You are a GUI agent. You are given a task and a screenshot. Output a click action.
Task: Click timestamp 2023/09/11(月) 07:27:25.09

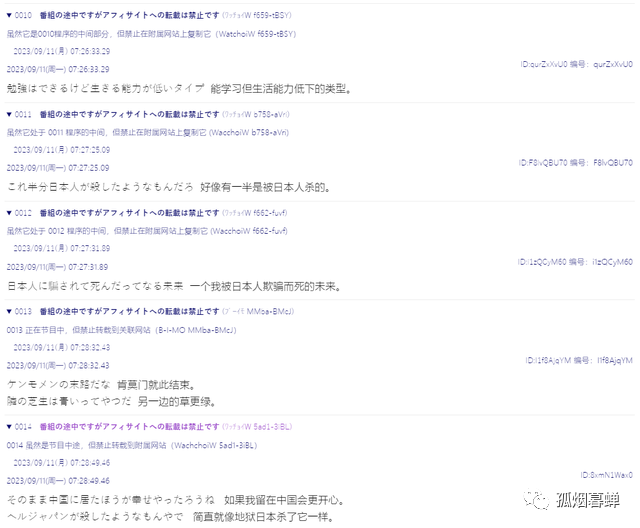click(62, 150)
